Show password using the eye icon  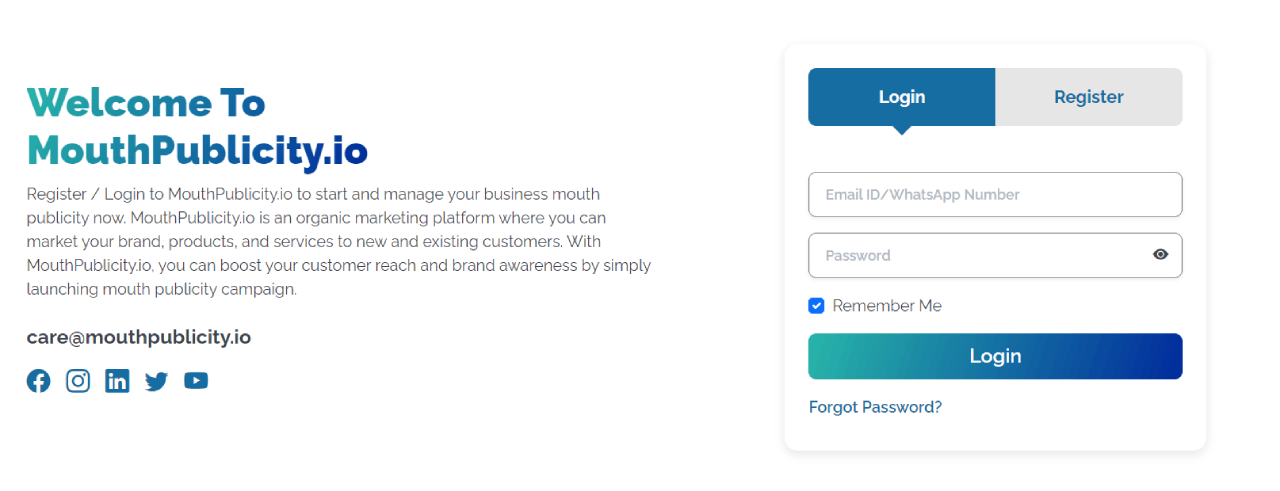(x=1160, y=255)
